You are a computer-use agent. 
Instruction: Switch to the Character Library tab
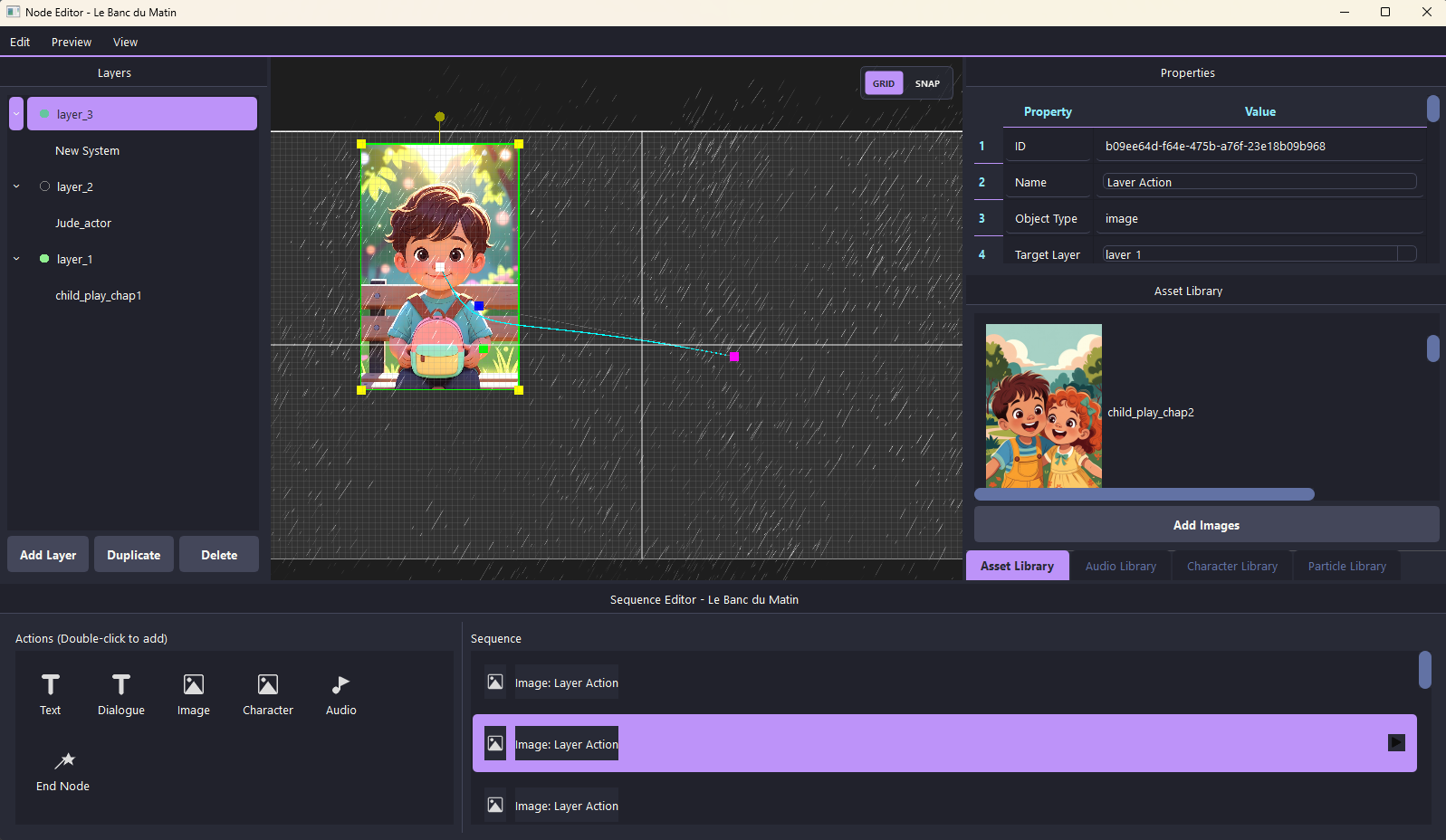point(1232,566)
